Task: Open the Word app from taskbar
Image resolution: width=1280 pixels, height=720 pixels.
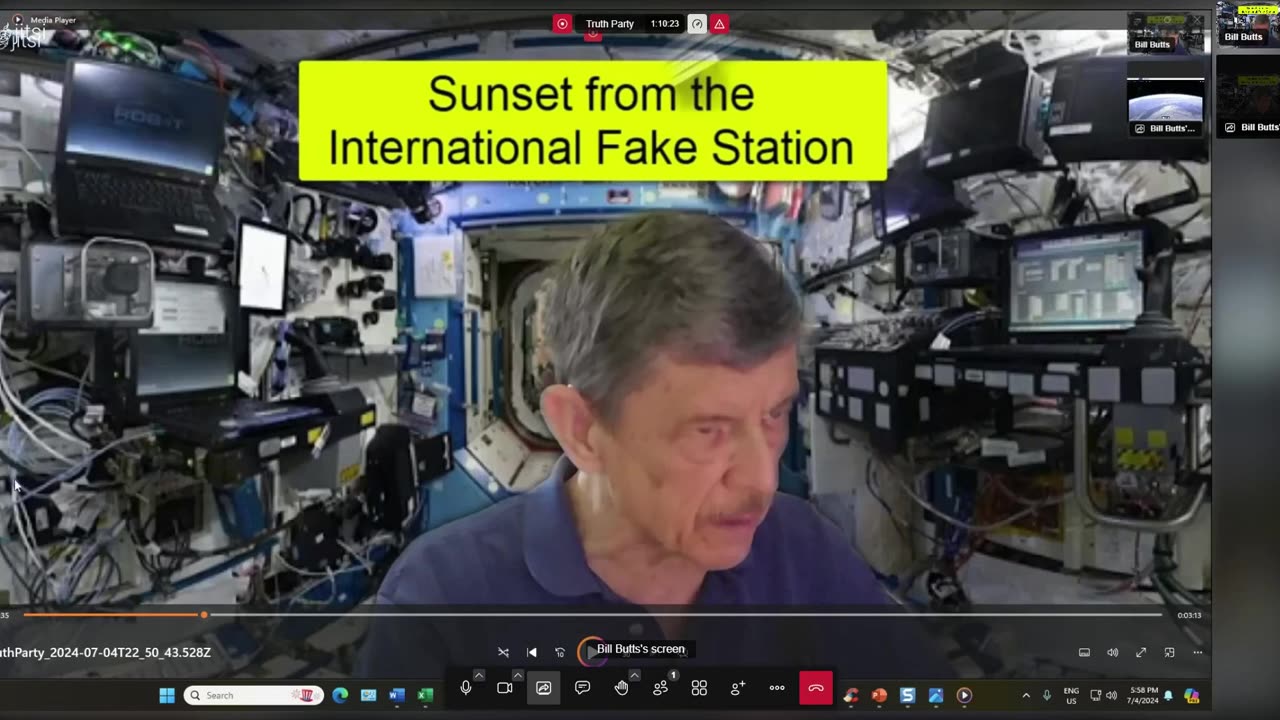Action: tap(397, 695)
